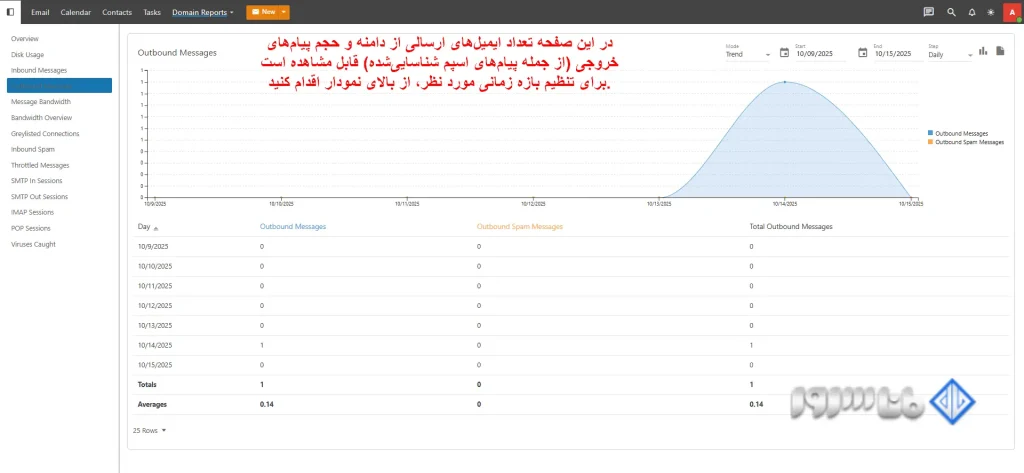The height and width of the screenshot is (473, 1024).
Task: Click the Total Outbound Messages column header
Action: tap(791, 227)
